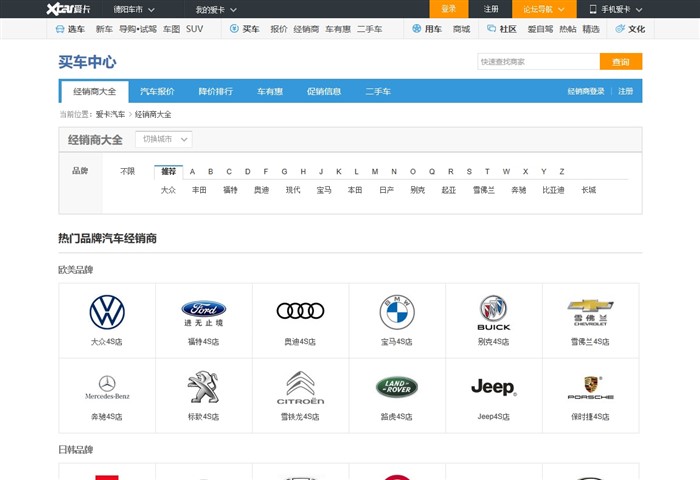The height and width of the screenshot is (480, 700).
Task: Click the yen icon beside 买车
Action: 234,29
